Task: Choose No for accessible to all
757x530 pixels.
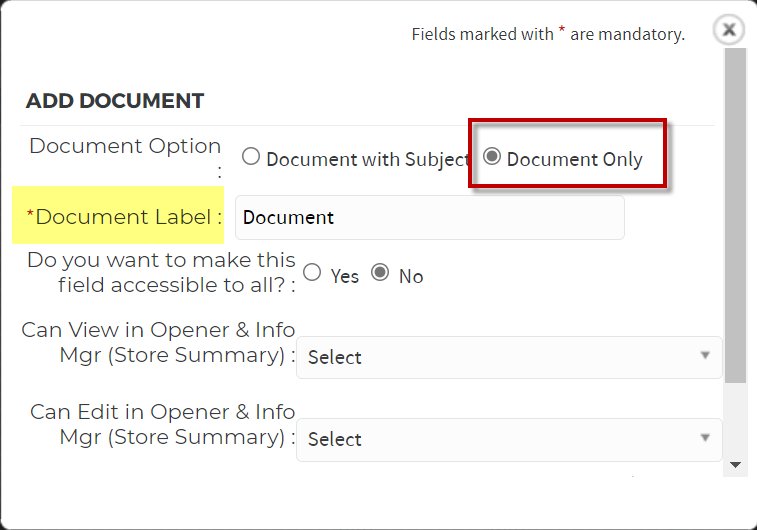Action: tap(380, 272)
